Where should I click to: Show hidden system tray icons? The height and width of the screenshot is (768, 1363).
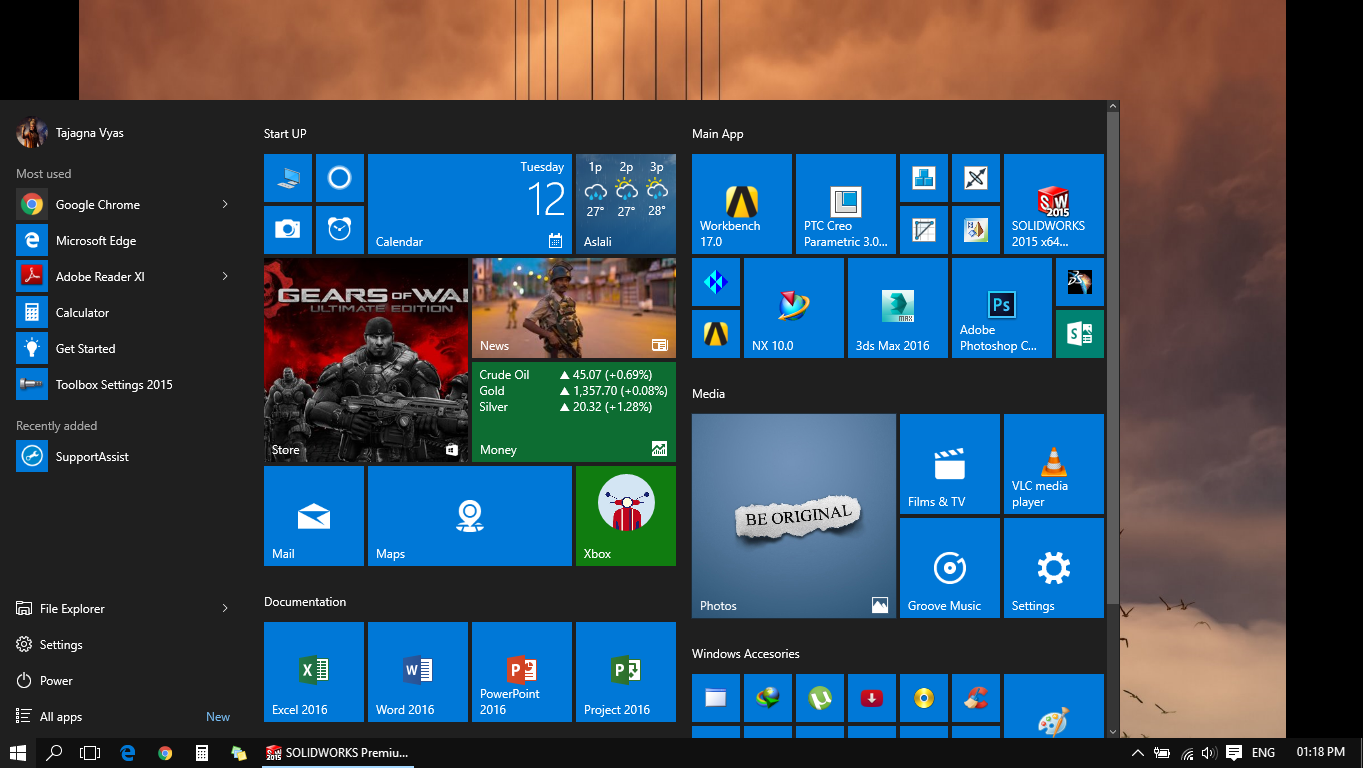[1137, 752]
